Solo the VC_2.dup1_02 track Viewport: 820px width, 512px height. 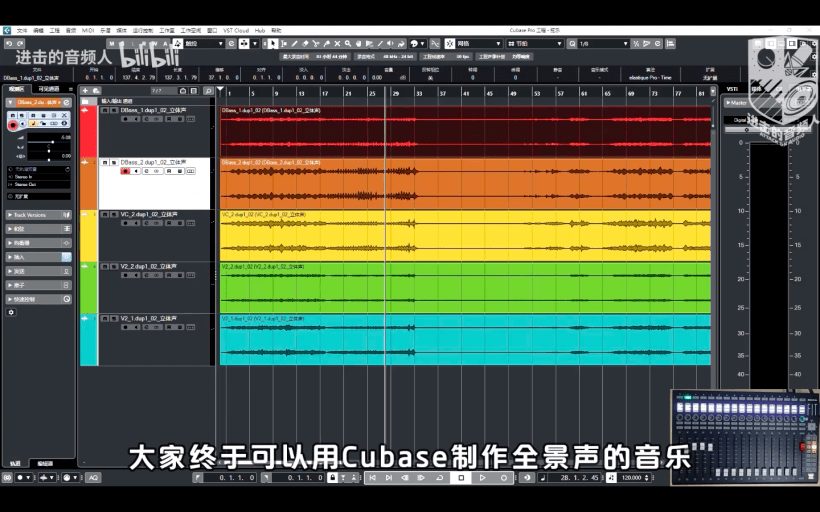pos(113,214)
